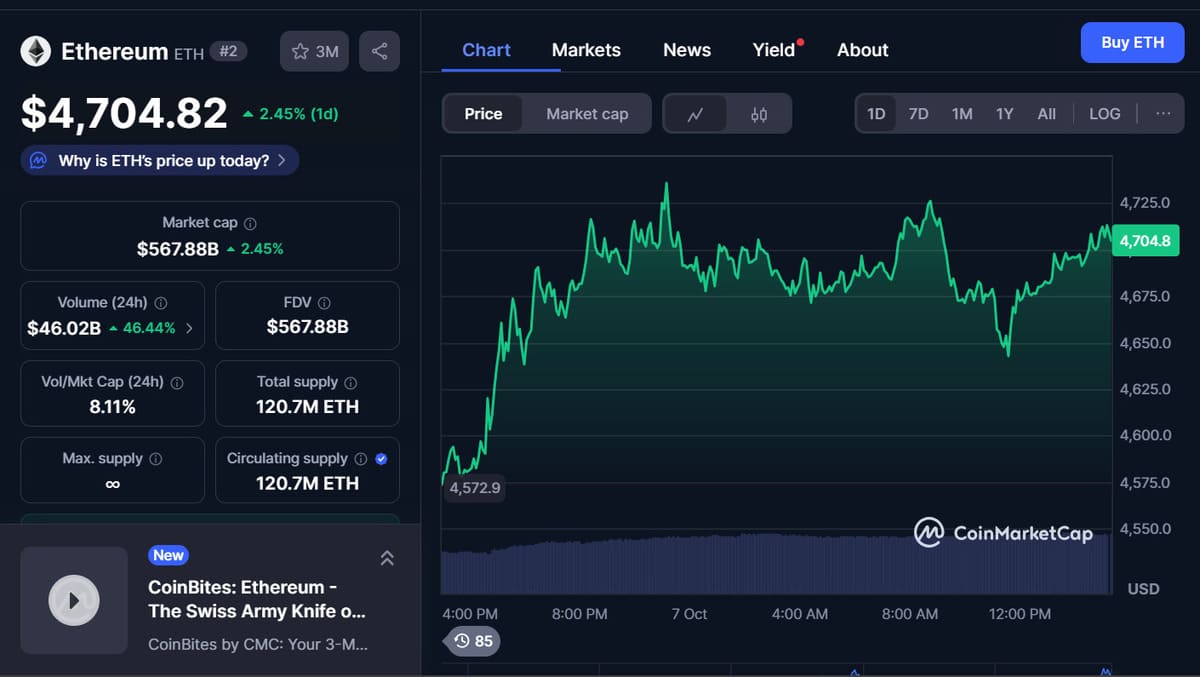The image size is (1200, 677).
Task: Switch to the Yield tab
Action: click(773, 50)
